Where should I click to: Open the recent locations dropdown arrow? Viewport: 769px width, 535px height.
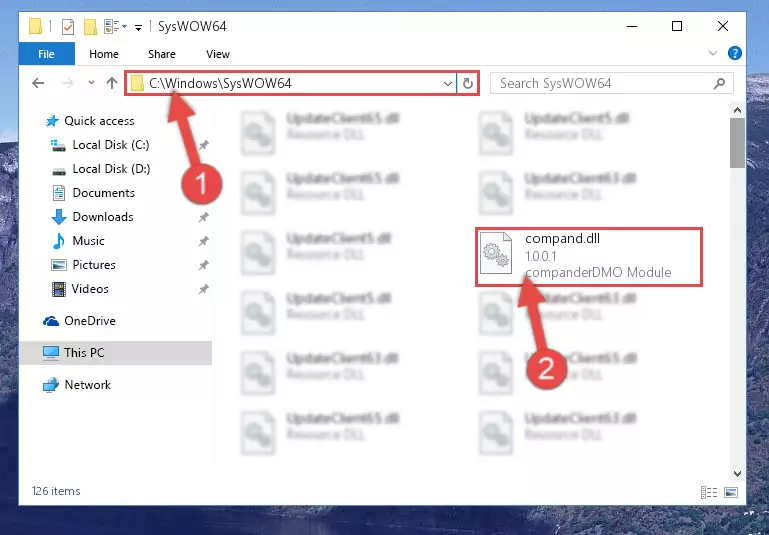[91, 83]
